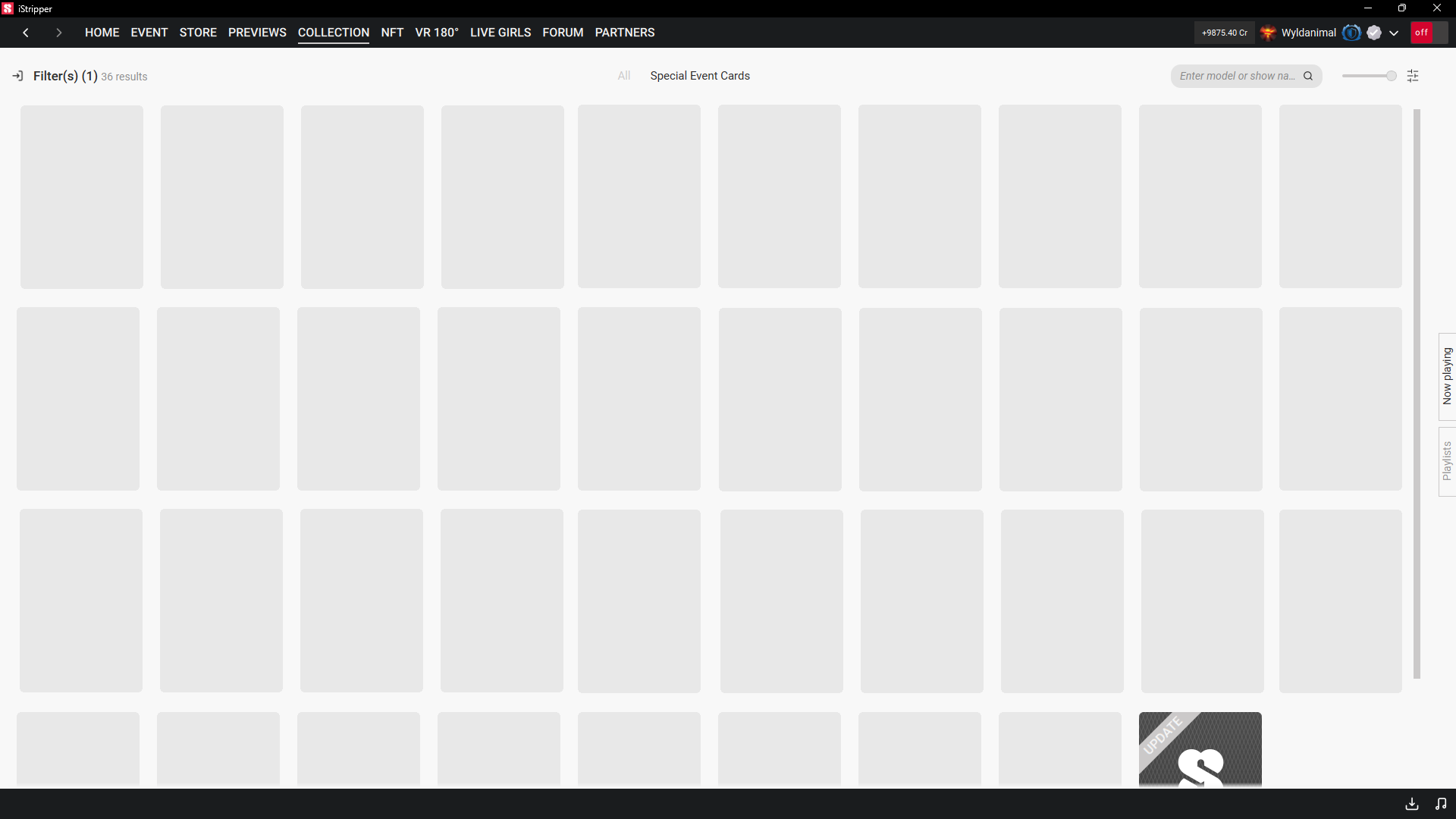The image size is (1456, 819).
Task: Click the music note icon
Action: [1440, 804]
